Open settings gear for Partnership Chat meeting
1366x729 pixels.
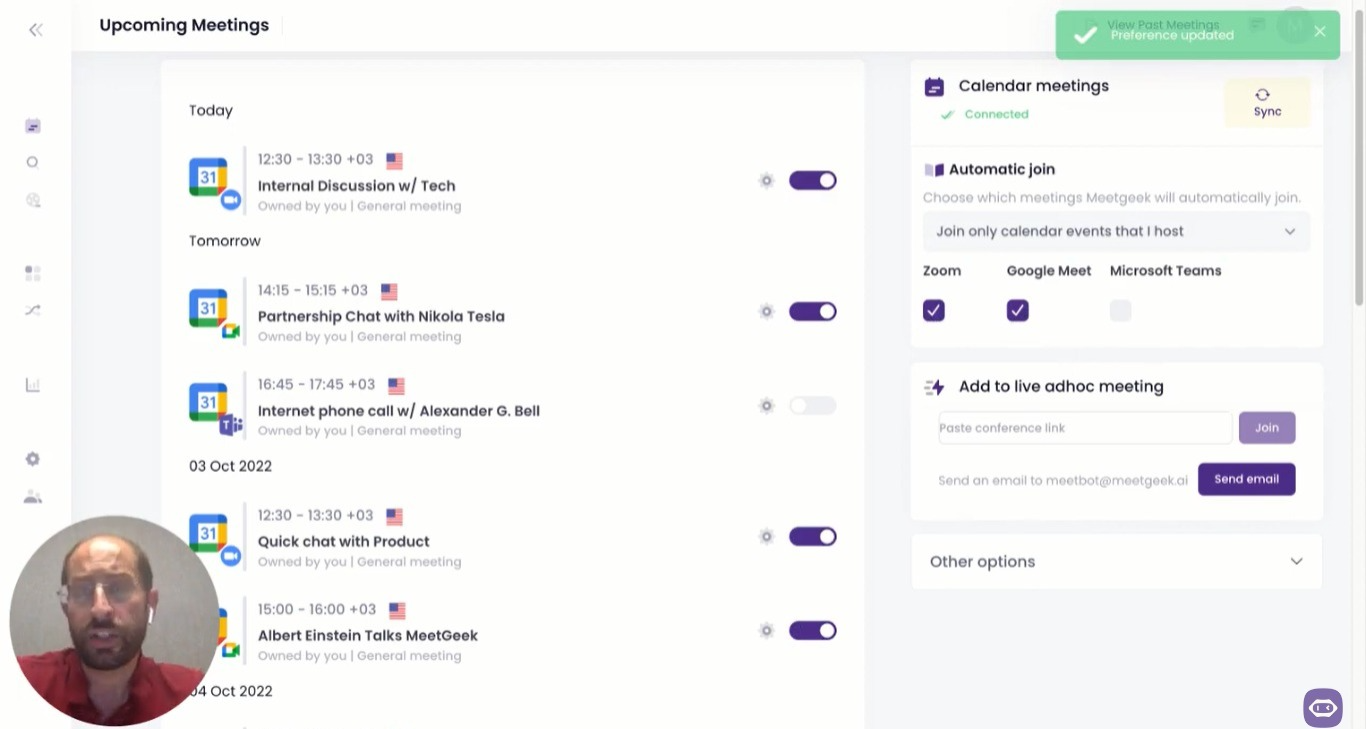point(767,312)
